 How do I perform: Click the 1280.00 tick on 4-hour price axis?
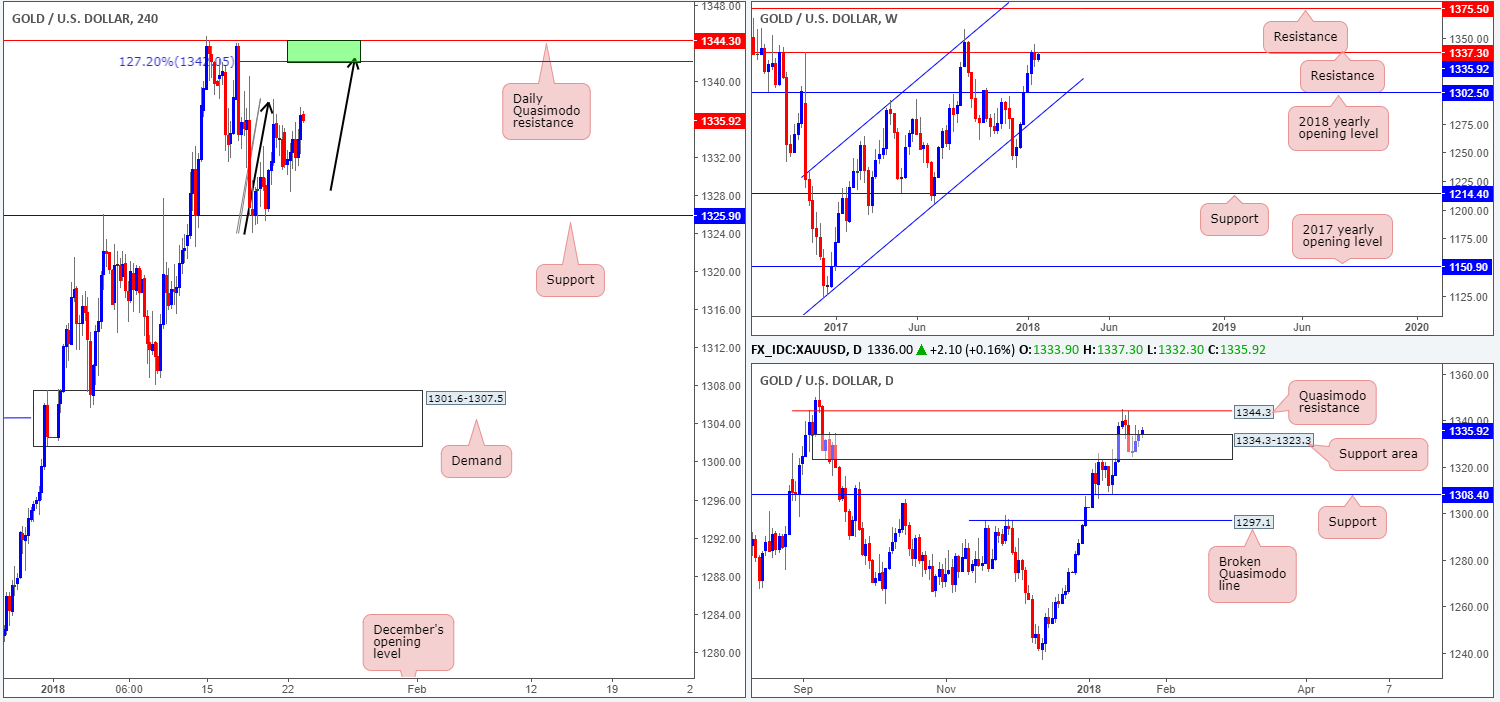pyautogui.click(x=719, y=653)
